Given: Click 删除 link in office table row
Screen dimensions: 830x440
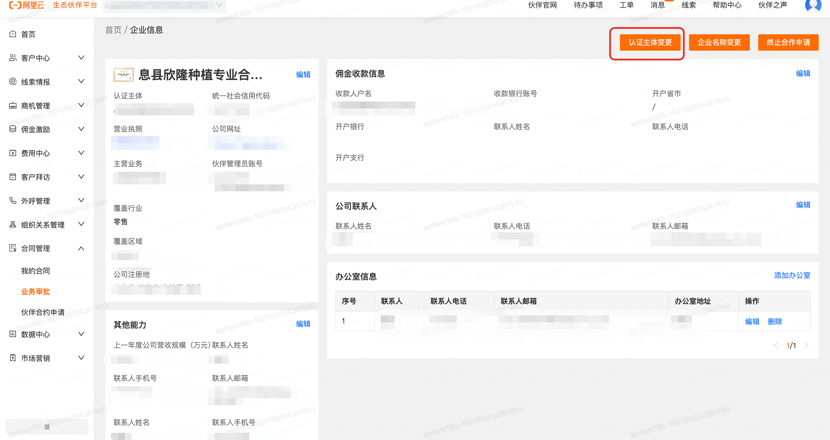Looking at the screenshot, I should (774, 321).
